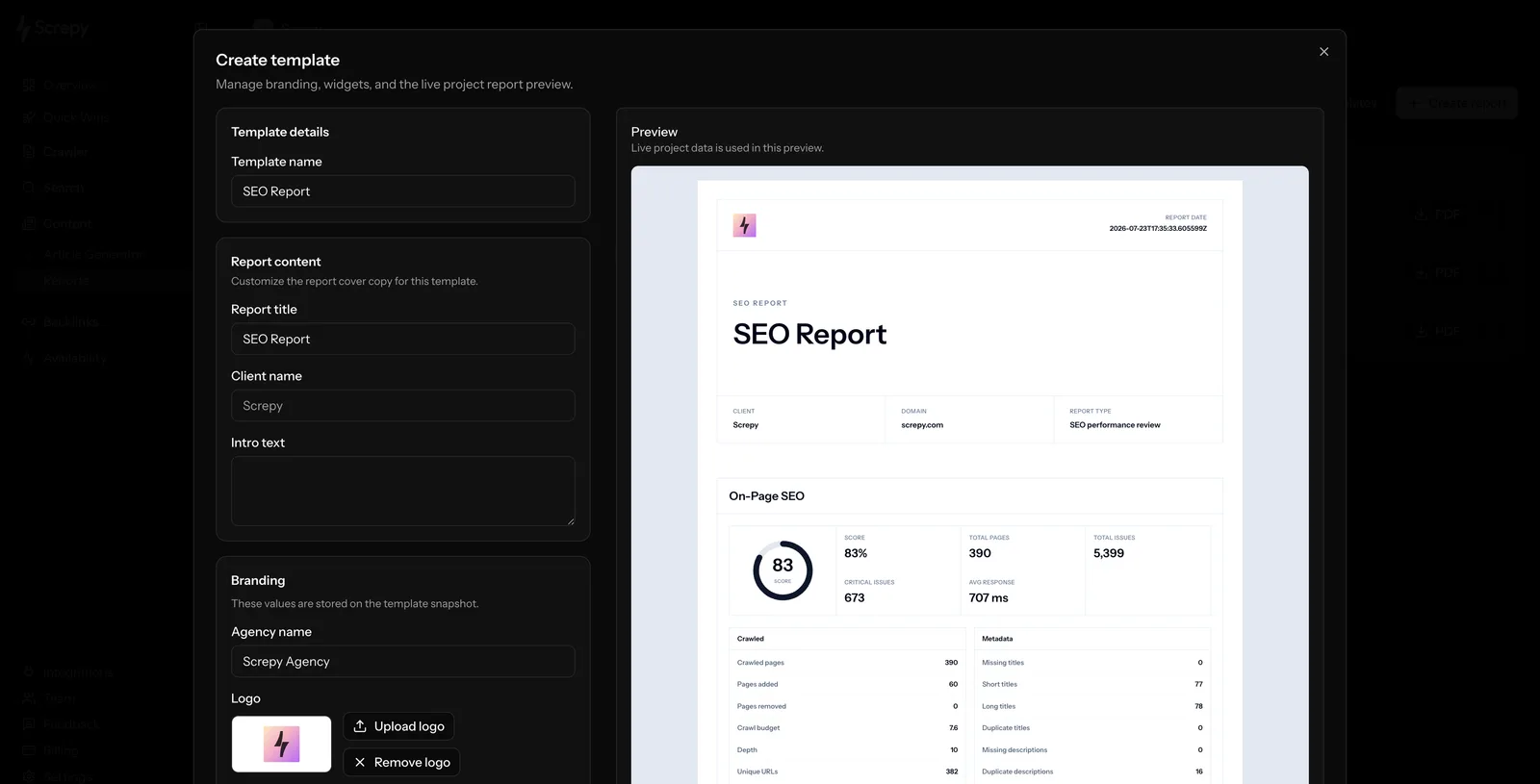Click the upload arrow icon in Upload logo
The height and width of the screenshot is (784, 1540).
pos(360,726)
